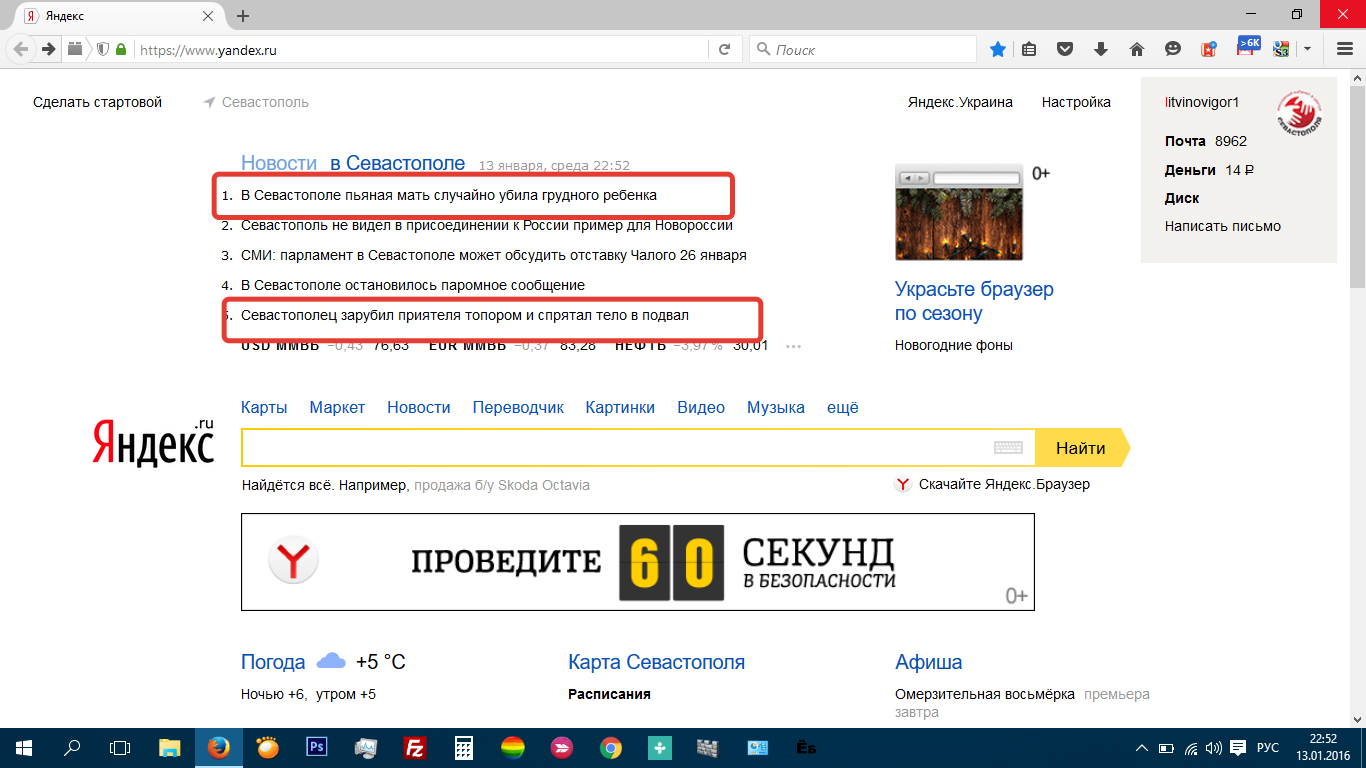Click Написать письмо link

(x=1223, y=226)
